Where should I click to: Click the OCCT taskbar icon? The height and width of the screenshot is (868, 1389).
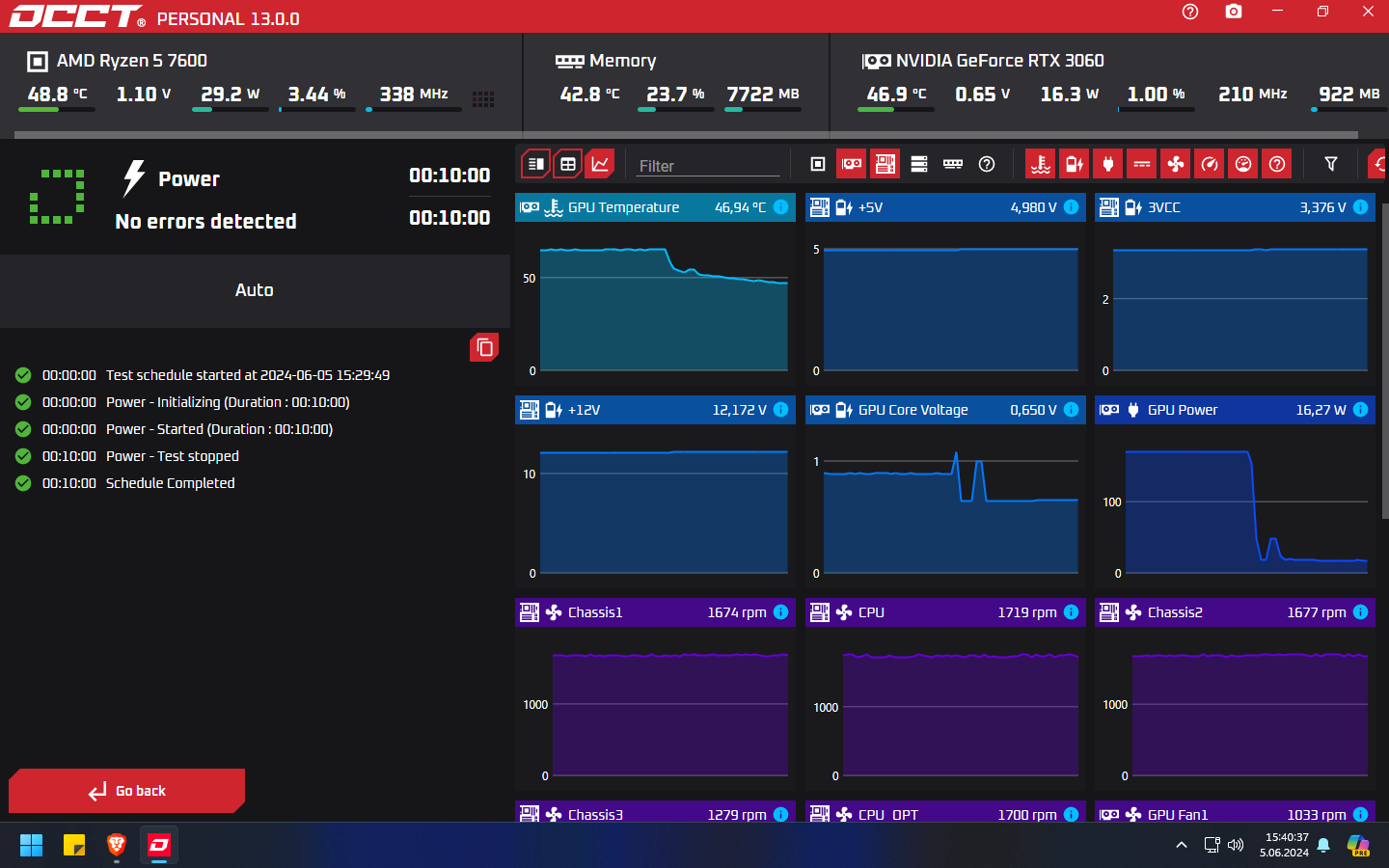(159, 846)
